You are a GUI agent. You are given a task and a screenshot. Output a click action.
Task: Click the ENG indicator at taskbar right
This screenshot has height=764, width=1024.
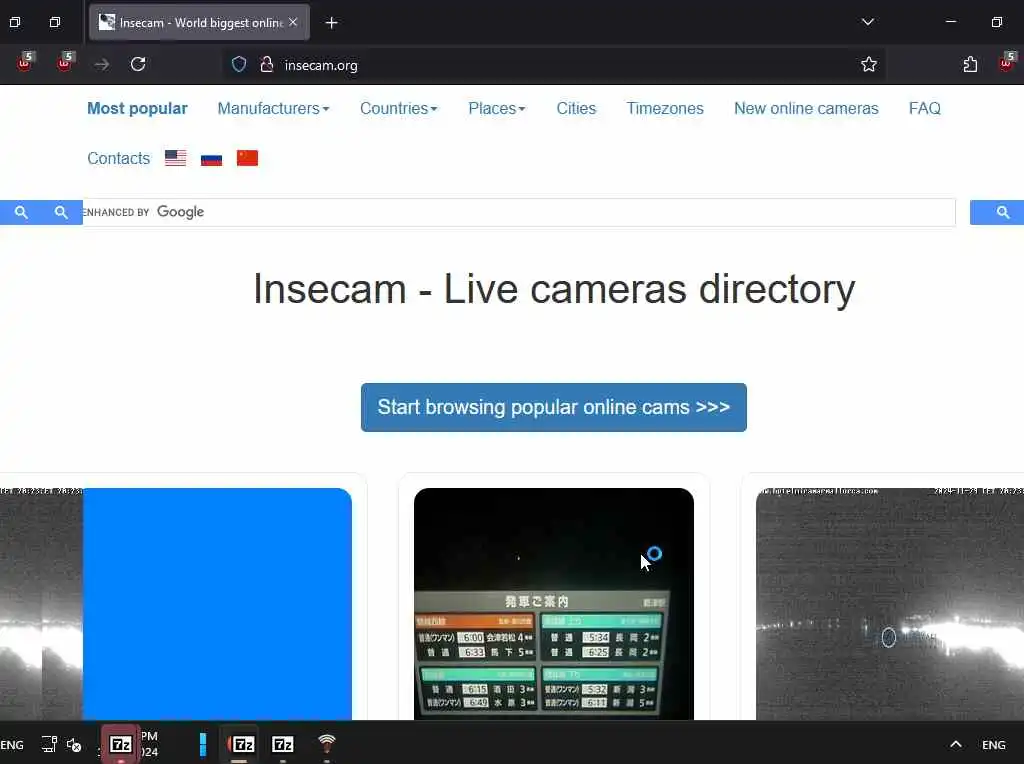click(x=993, y=745)
